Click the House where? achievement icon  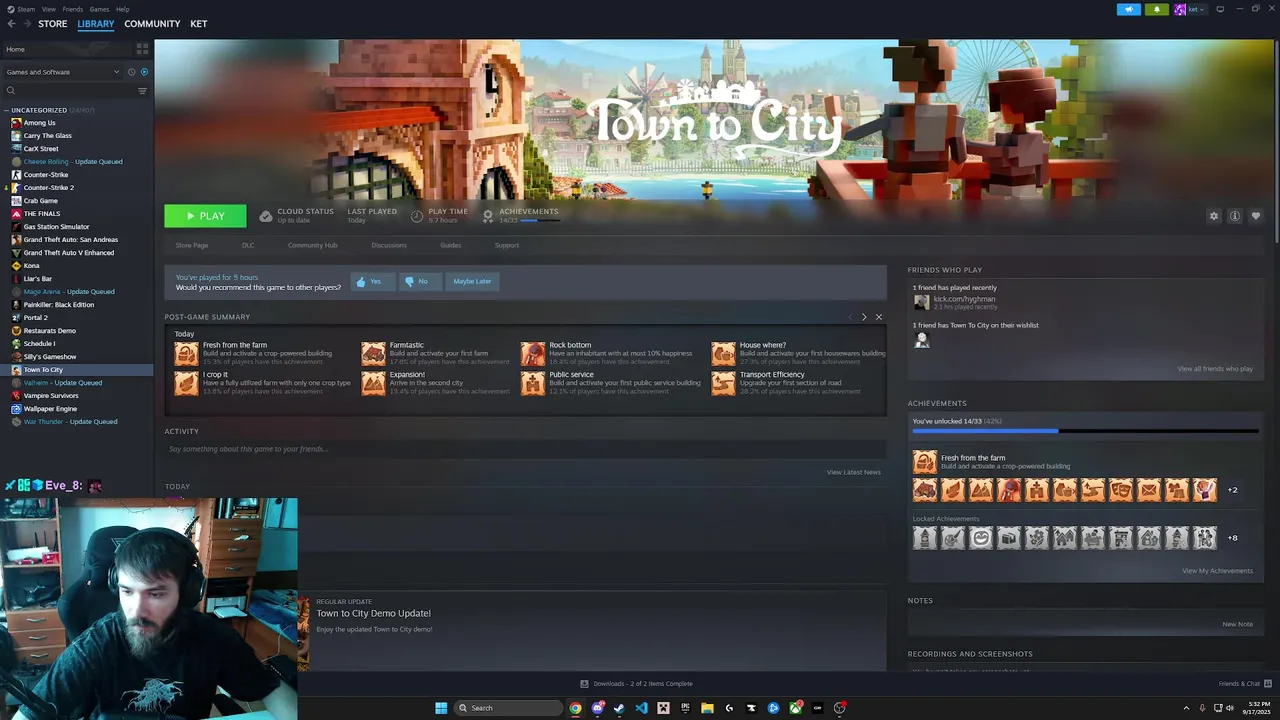click(723, 353)
